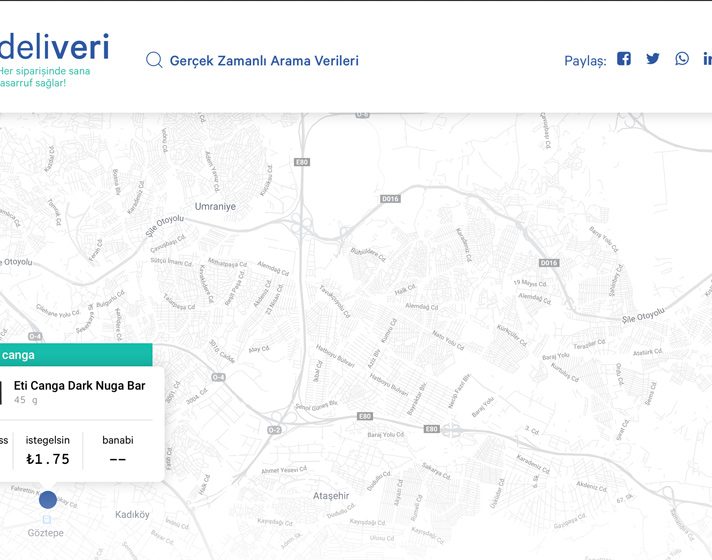Click the Kadıköy label on map

[132, 514]
